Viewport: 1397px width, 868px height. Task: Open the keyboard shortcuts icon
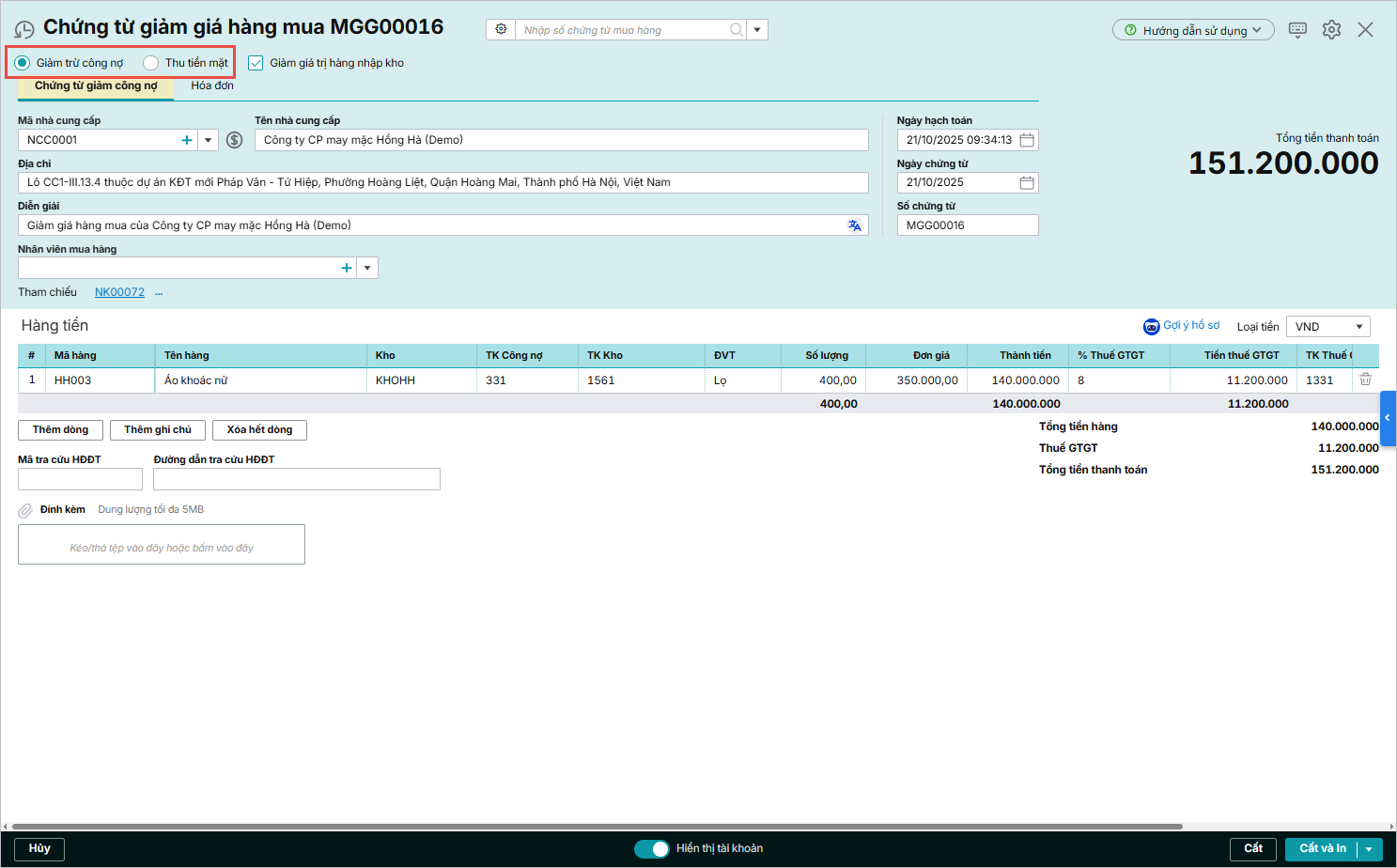1297,30
